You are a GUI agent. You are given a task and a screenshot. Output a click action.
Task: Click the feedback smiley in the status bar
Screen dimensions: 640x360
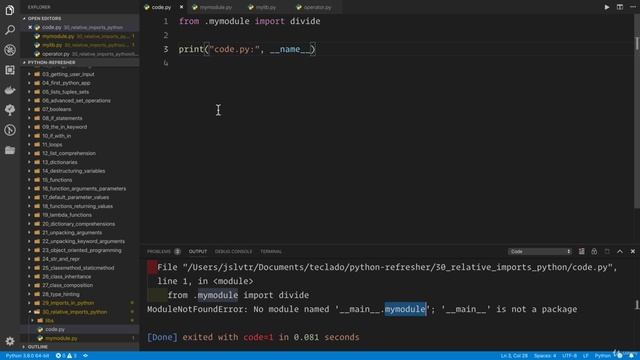620,356
